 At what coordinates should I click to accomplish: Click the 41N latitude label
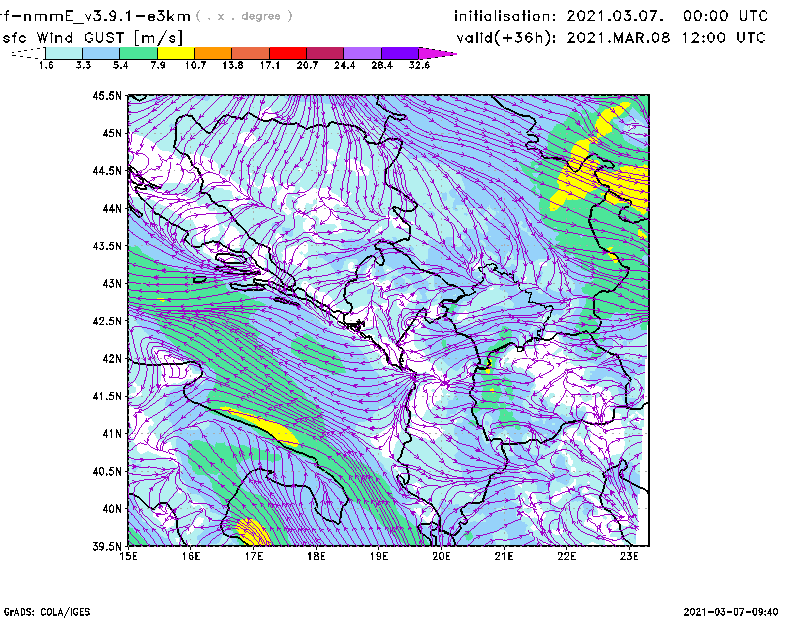point(113,433)
